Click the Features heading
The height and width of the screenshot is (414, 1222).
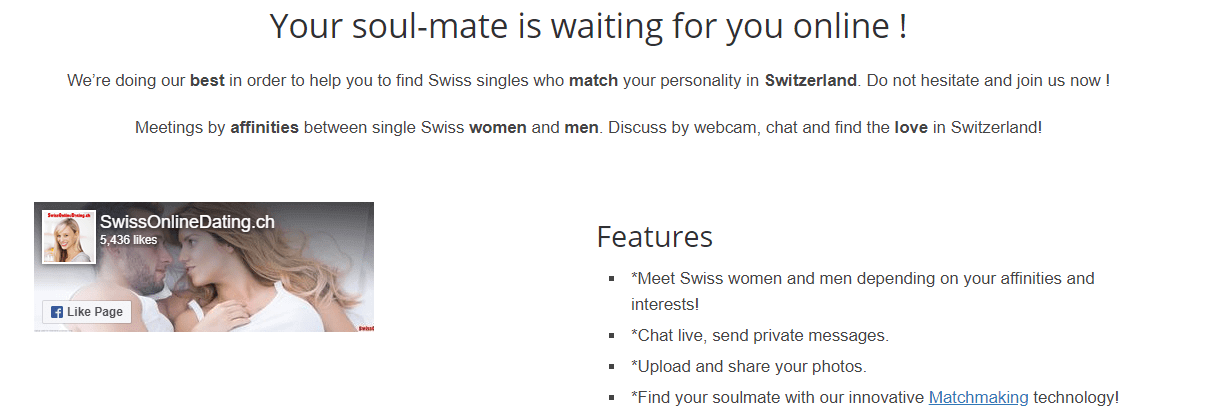point(654,237)
